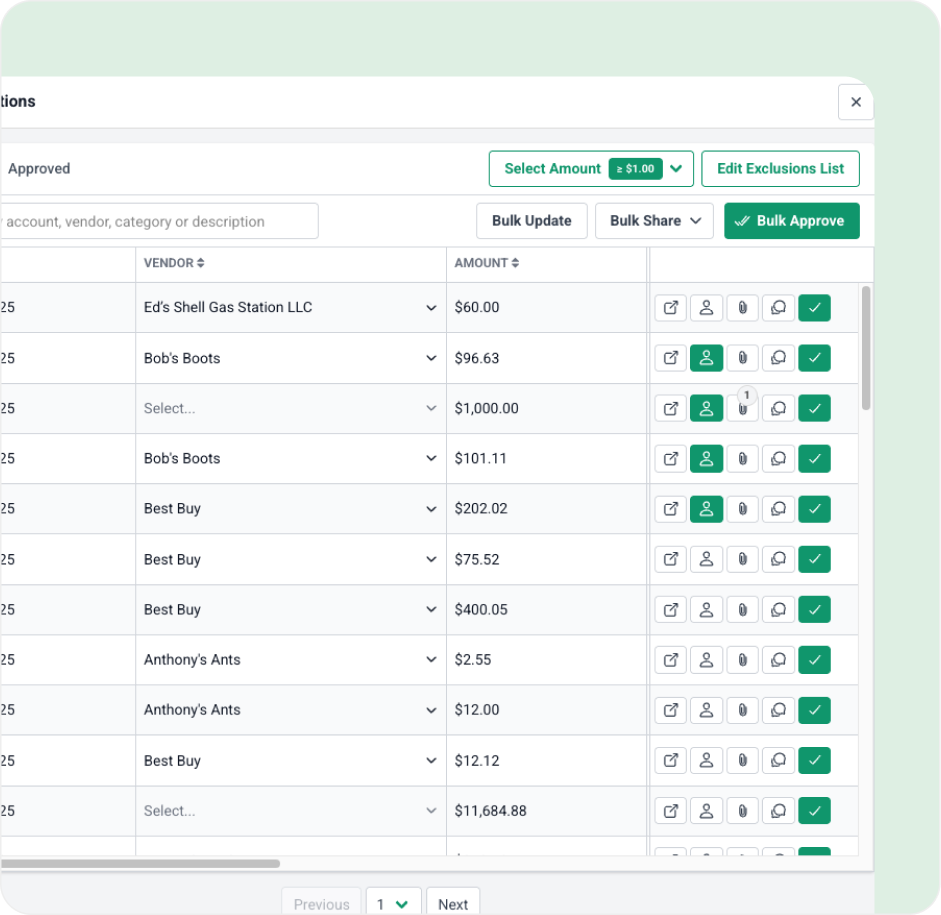
Task: Open the chat icon on the $400.05 Best Buy row
Action: point(778,609)
